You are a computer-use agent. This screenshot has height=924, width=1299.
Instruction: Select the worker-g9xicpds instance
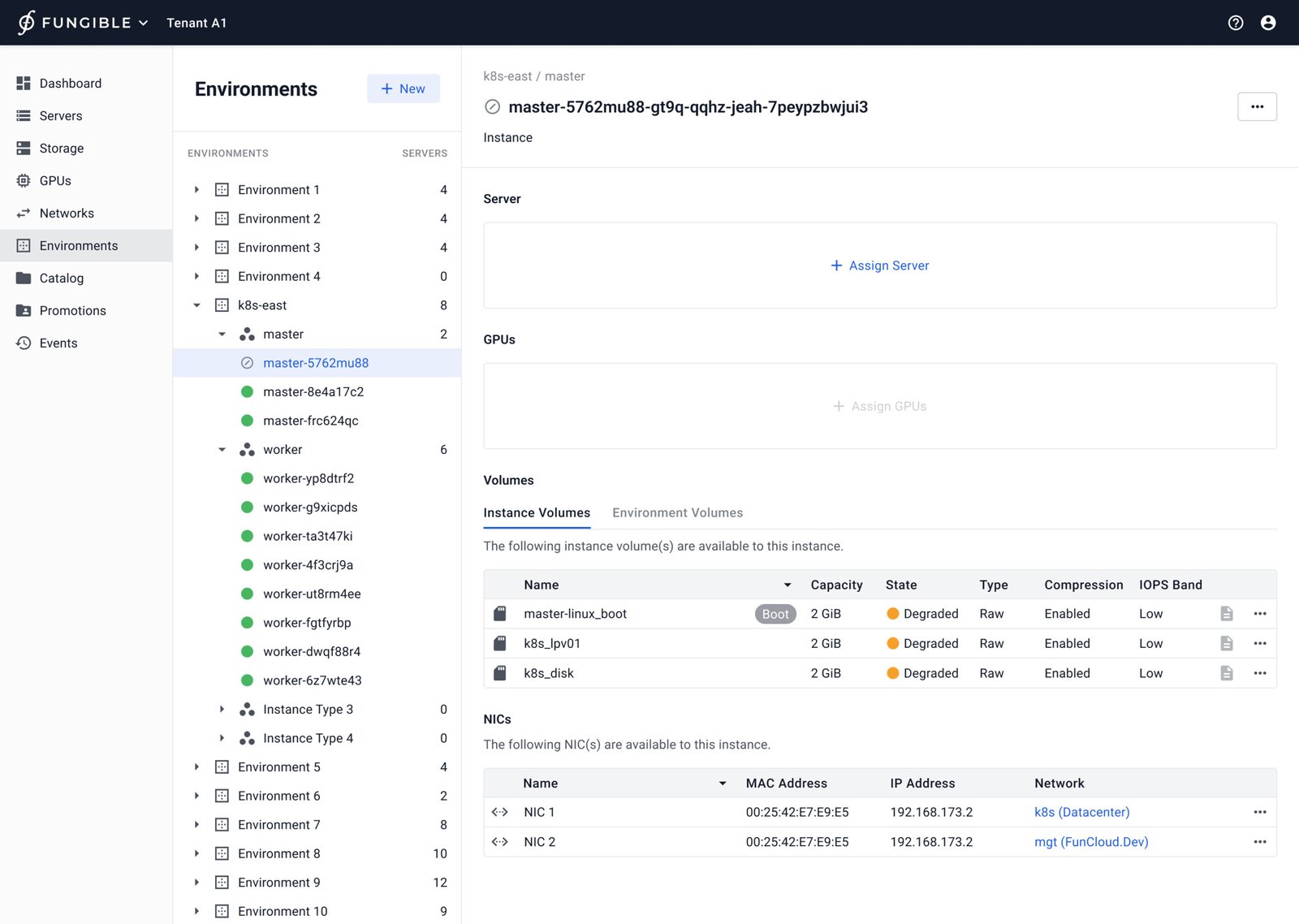coord(310,507)
